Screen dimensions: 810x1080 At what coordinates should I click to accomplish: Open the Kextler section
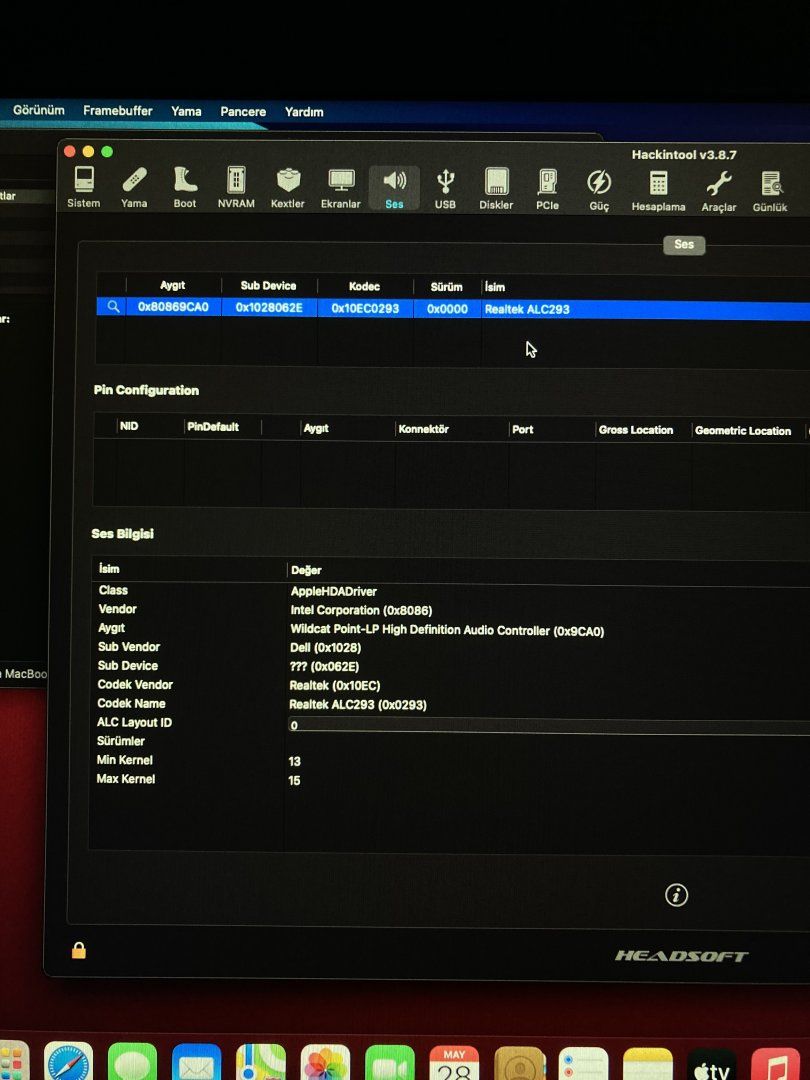[288, 188]
